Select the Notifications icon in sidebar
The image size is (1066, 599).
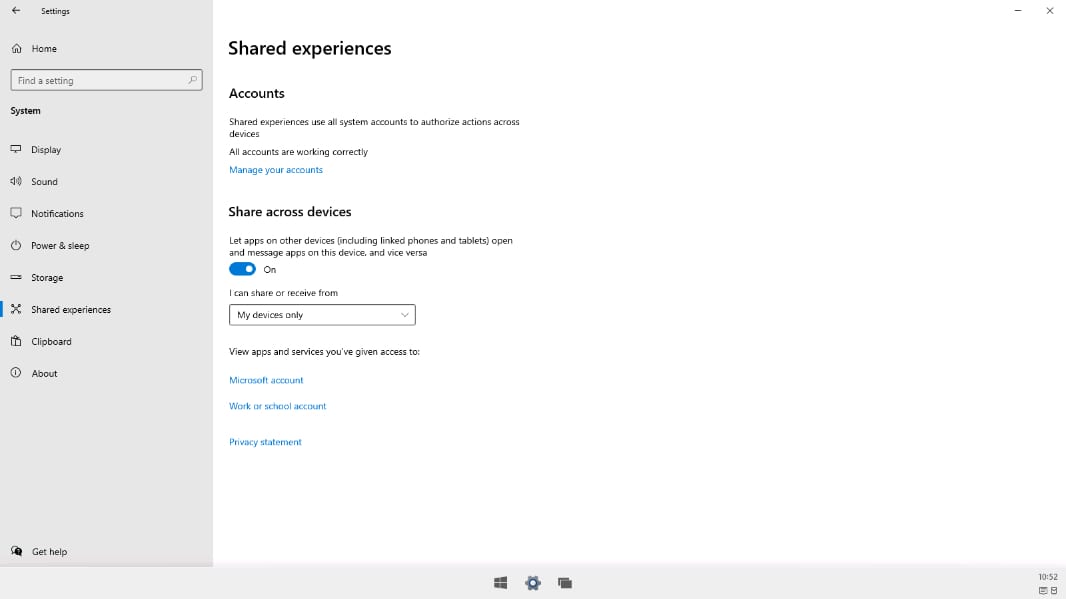point(16,213)
